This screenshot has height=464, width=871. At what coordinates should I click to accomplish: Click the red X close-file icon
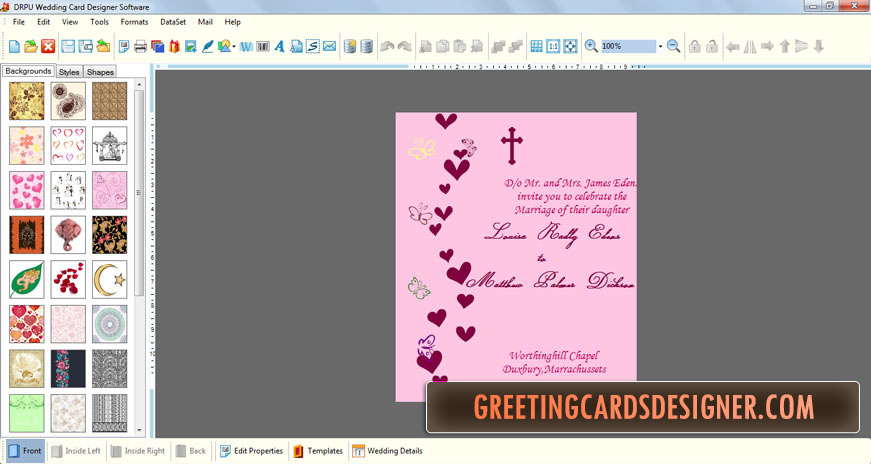[x=47, y=46]
